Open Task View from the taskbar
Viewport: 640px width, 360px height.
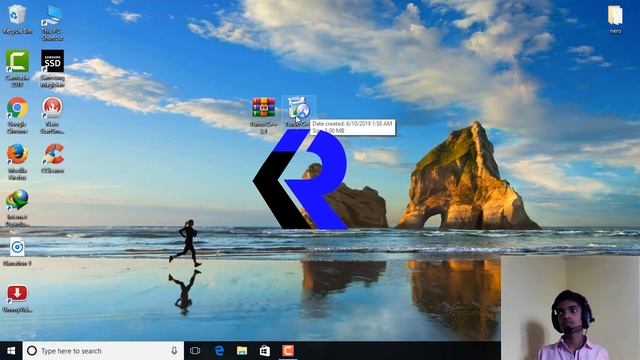(195, 351)
